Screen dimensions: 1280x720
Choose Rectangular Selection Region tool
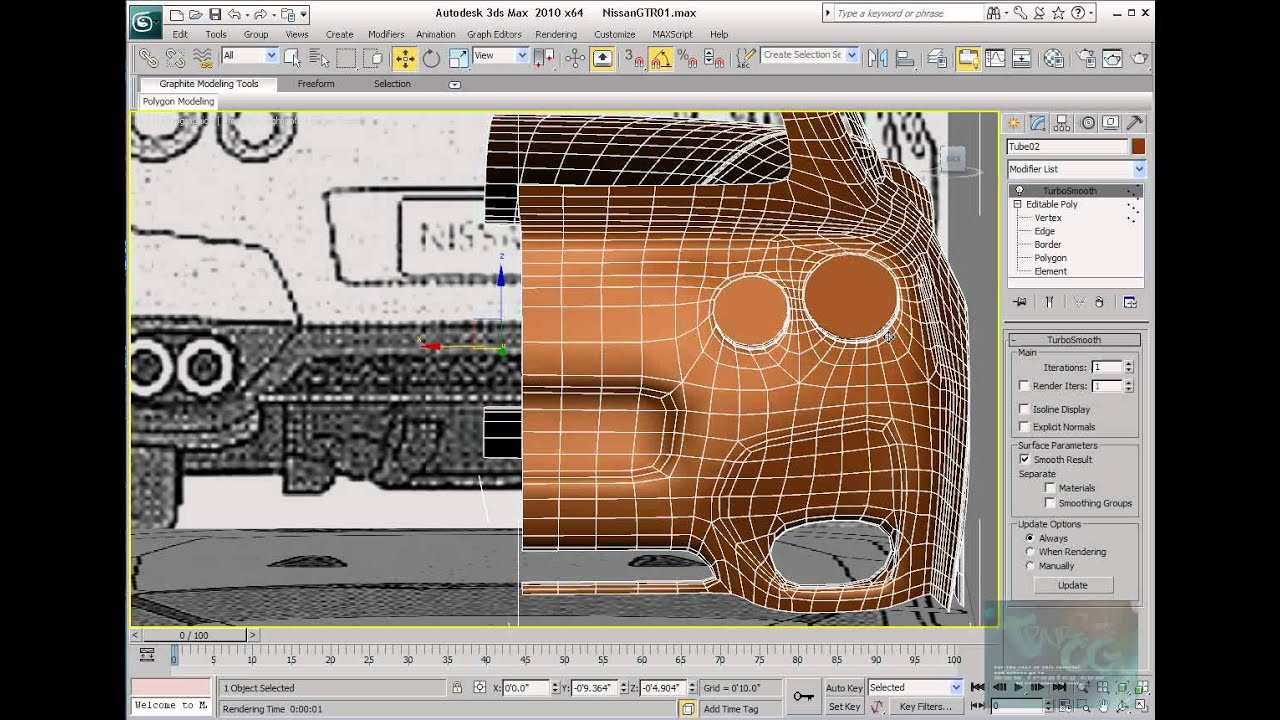coord(346,58)
